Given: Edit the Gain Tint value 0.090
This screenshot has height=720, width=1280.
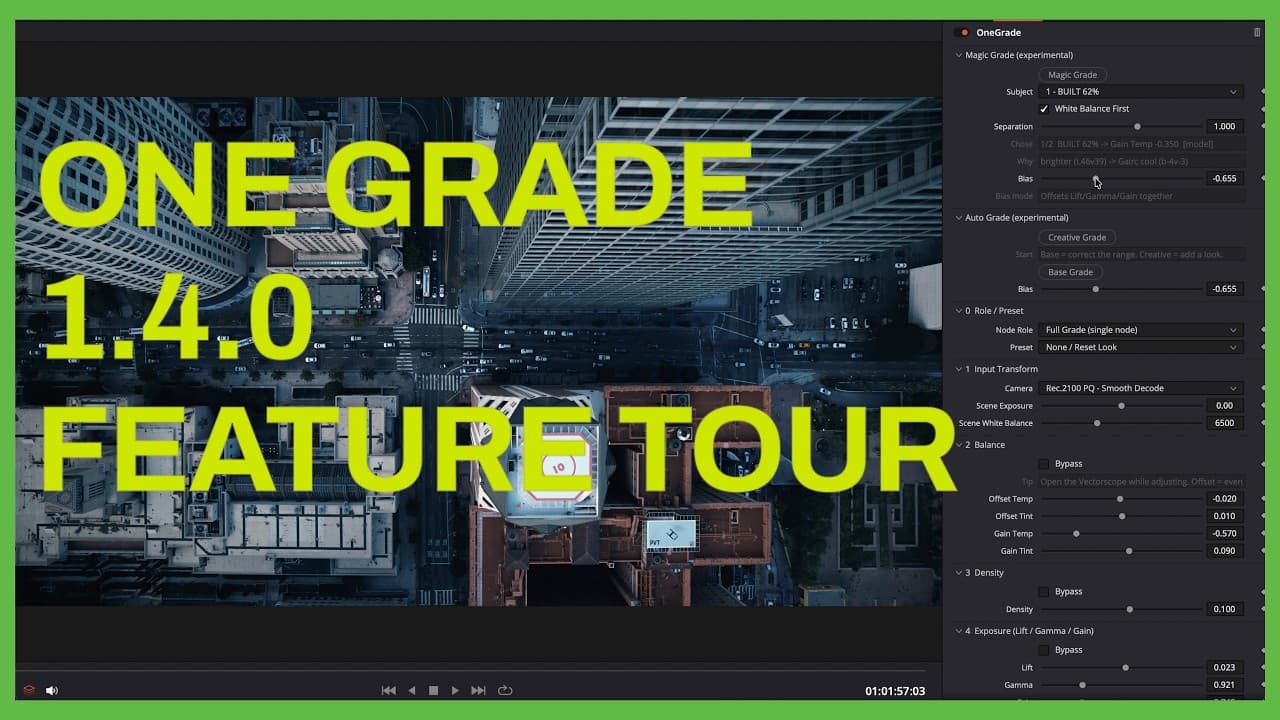Looking at the screenshot, I should click(1223, 551).
